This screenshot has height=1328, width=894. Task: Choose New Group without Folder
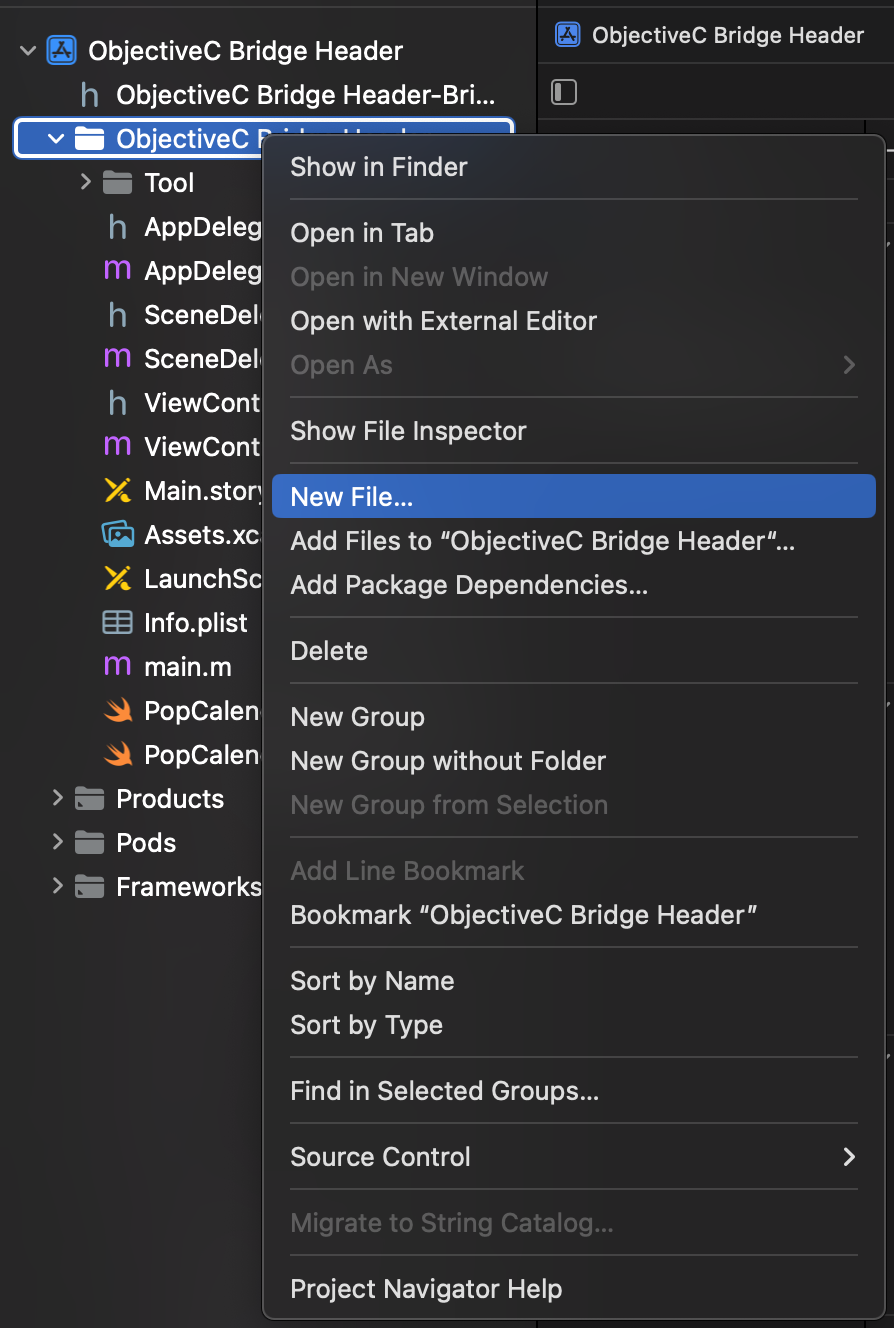point(573,761)
